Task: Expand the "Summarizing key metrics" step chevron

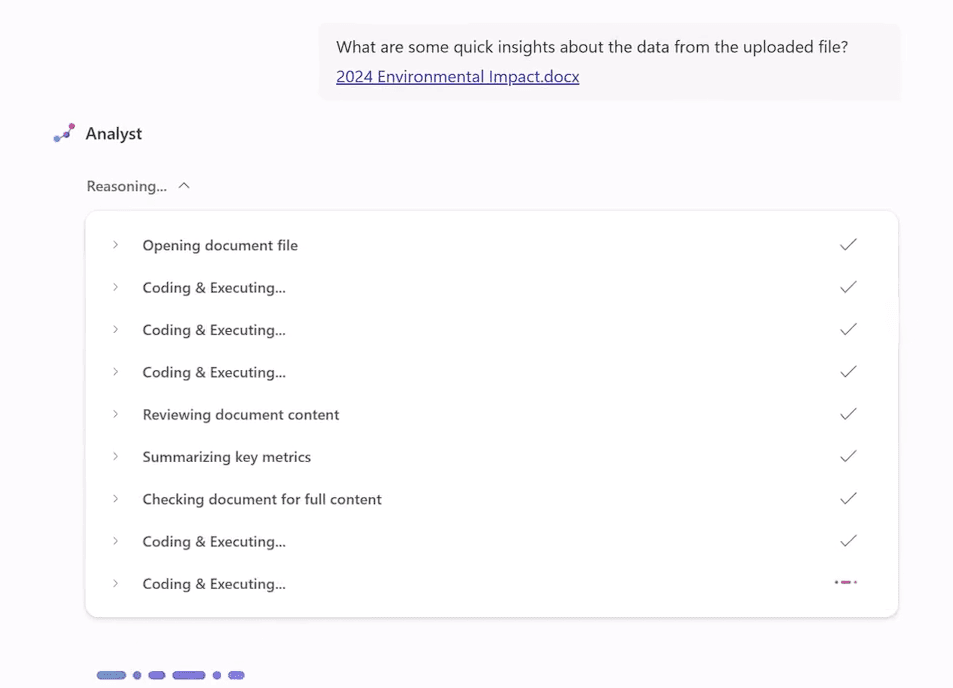Action: click(x=116, y=457)
